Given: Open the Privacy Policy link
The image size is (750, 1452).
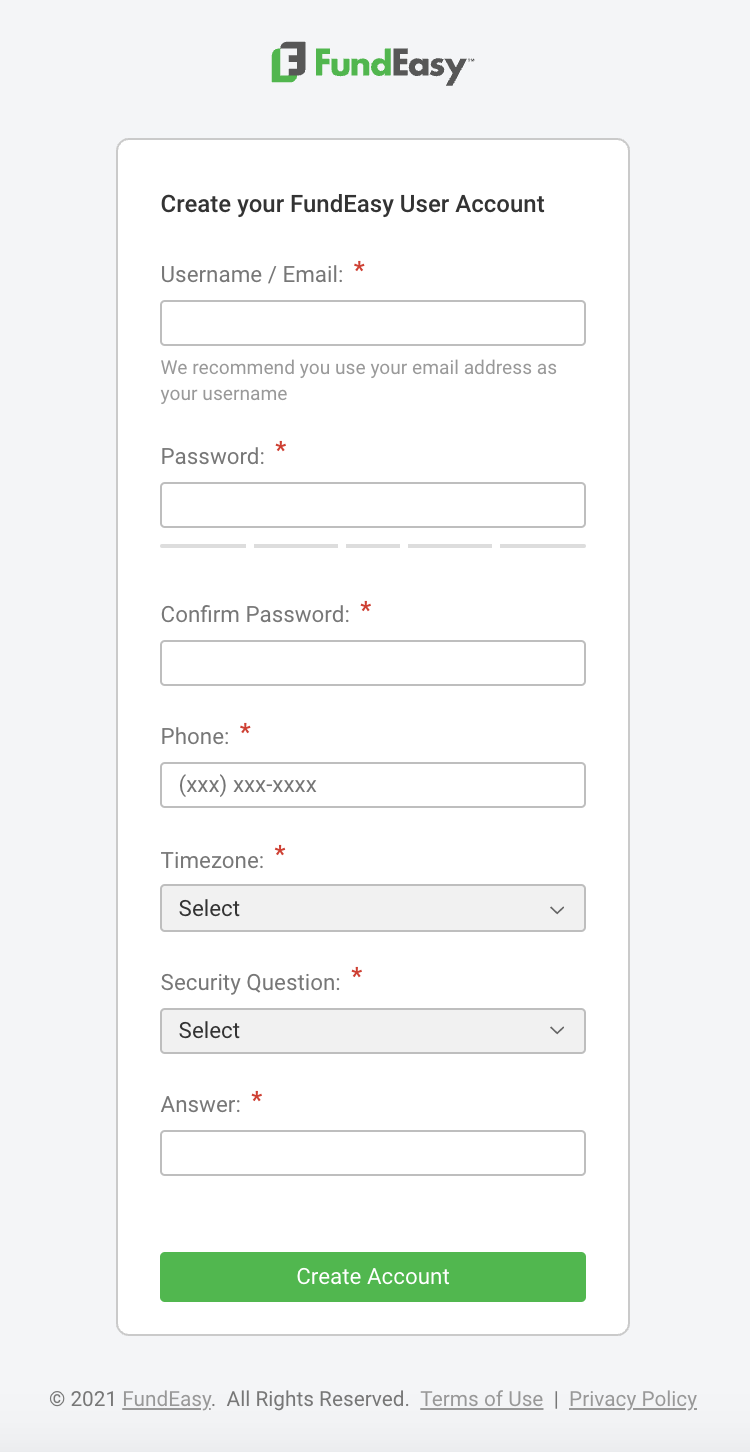Looking at the screenshot, I should (x=632, y=1399).
